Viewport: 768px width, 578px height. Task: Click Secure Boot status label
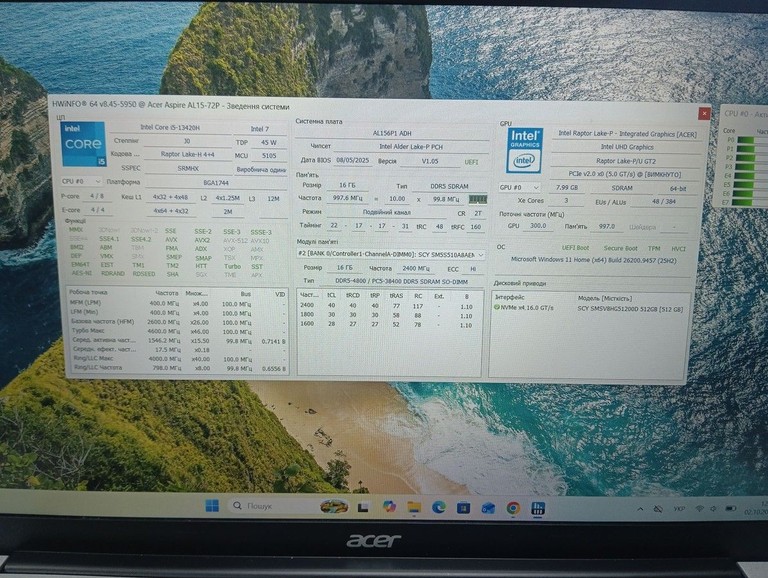(x=620, y=248)
